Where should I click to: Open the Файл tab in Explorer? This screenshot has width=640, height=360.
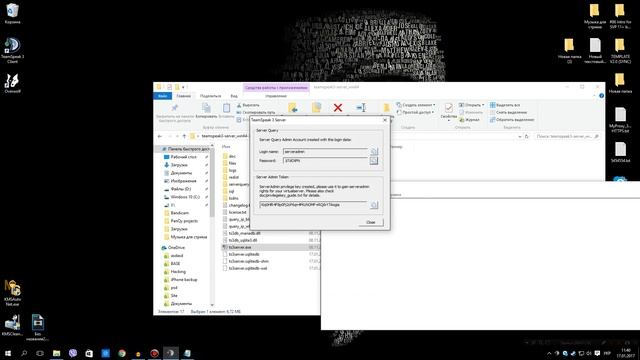pos(162,96)
